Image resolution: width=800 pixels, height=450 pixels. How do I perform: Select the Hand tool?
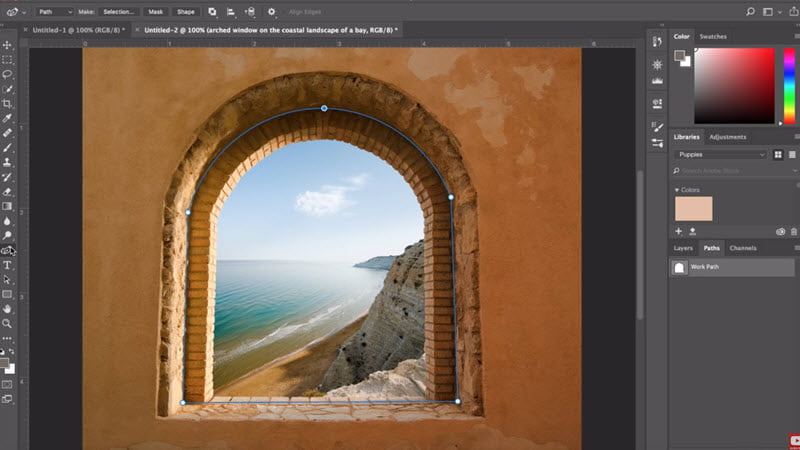click(7, 309)
